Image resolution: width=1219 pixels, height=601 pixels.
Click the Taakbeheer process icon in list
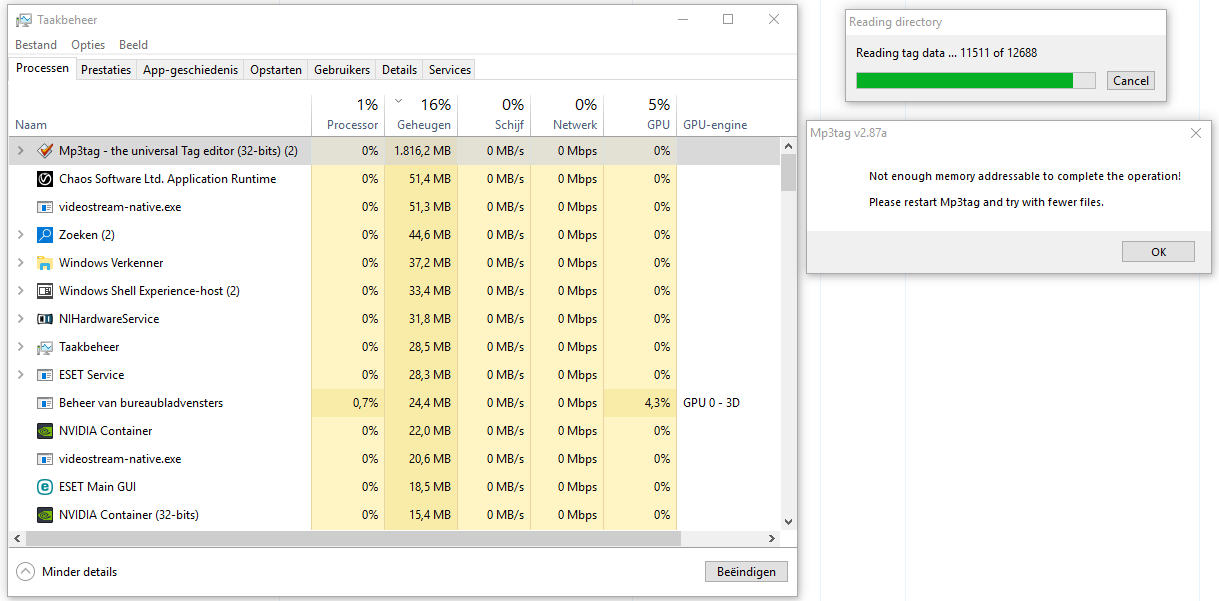point(45,347)
